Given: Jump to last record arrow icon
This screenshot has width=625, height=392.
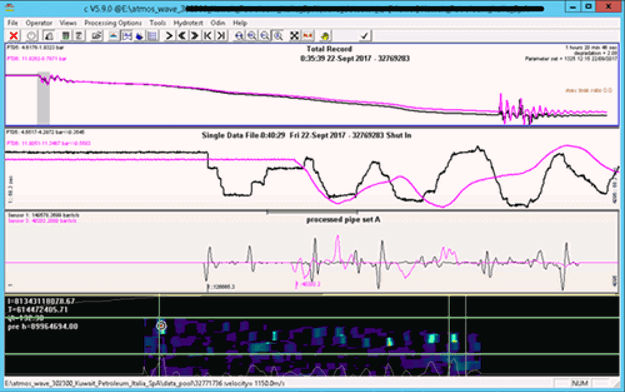Looking at the screenshot, I should point(221,36).
